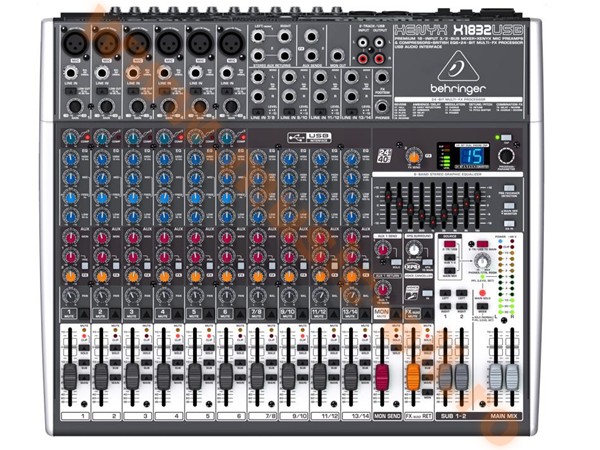
Task: Click the PHONES headphone jack
Action: [382, 106]
